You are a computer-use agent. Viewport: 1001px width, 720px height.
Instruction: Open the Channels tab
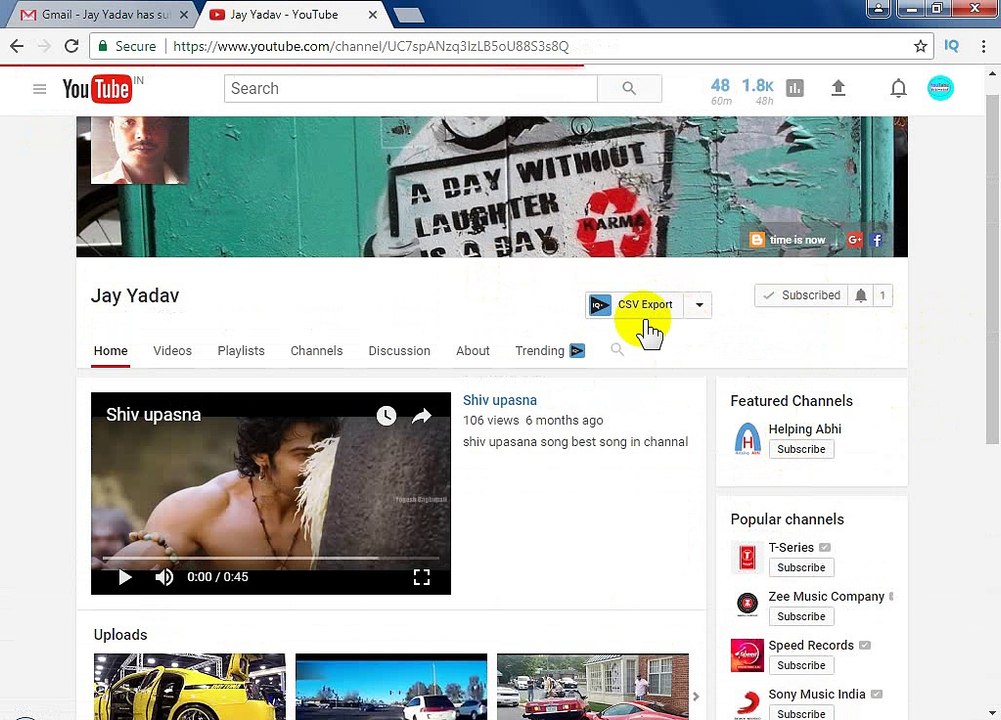(x=317, y=351)
